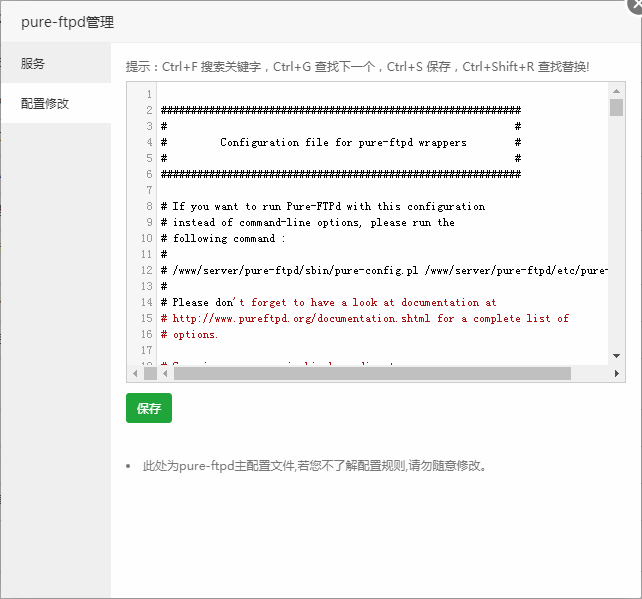
Task: Click line number 7 in gutter
Action: 149,190
